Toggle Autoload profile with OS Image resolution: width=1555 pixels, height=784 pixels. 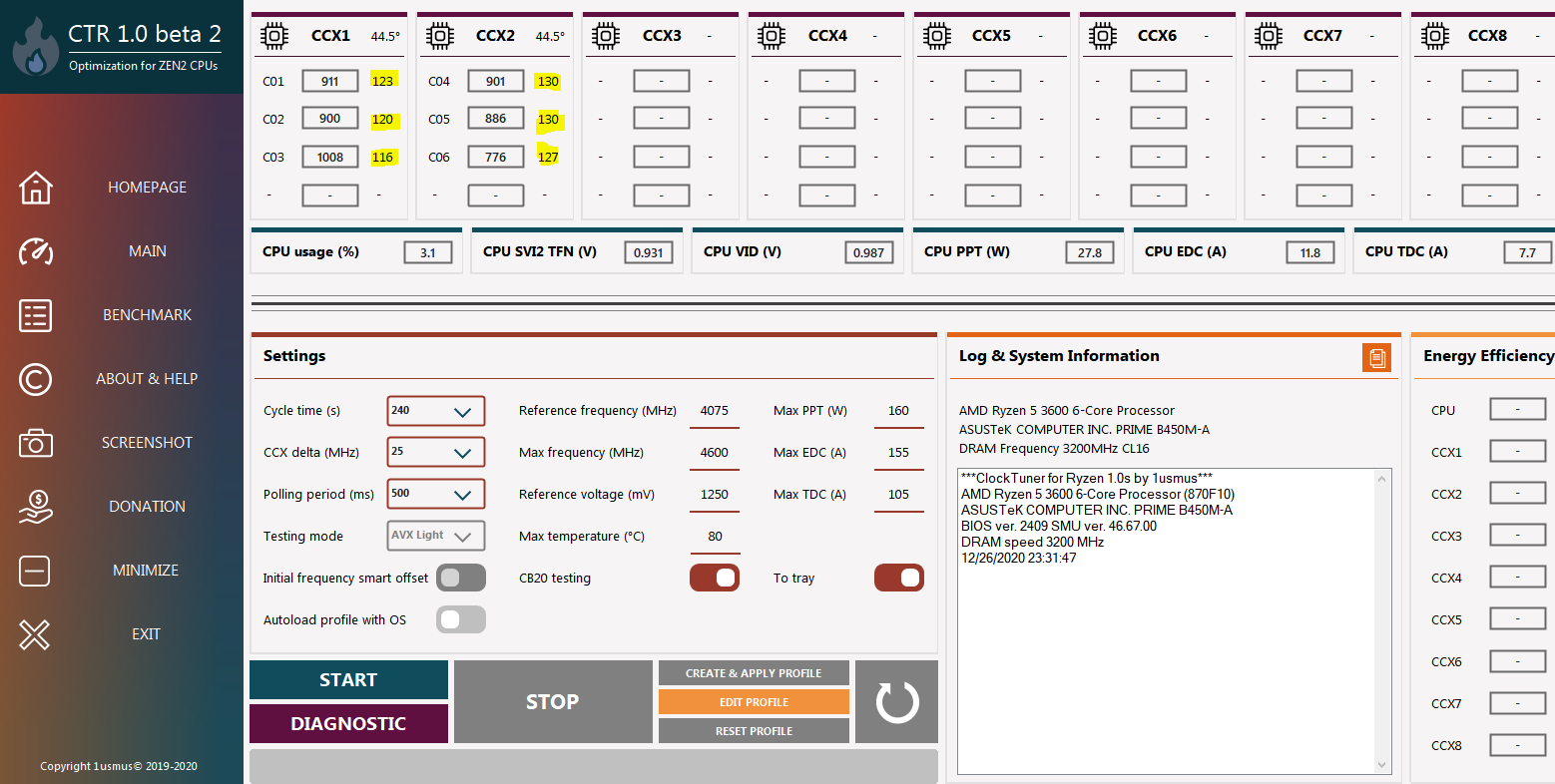pyautogui.click(x=461, y=619)
